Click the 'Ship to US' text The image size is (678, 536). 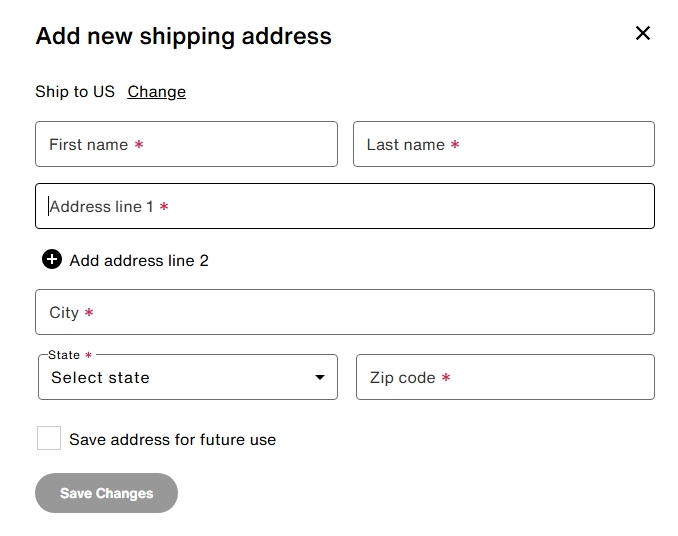[75, 91]
